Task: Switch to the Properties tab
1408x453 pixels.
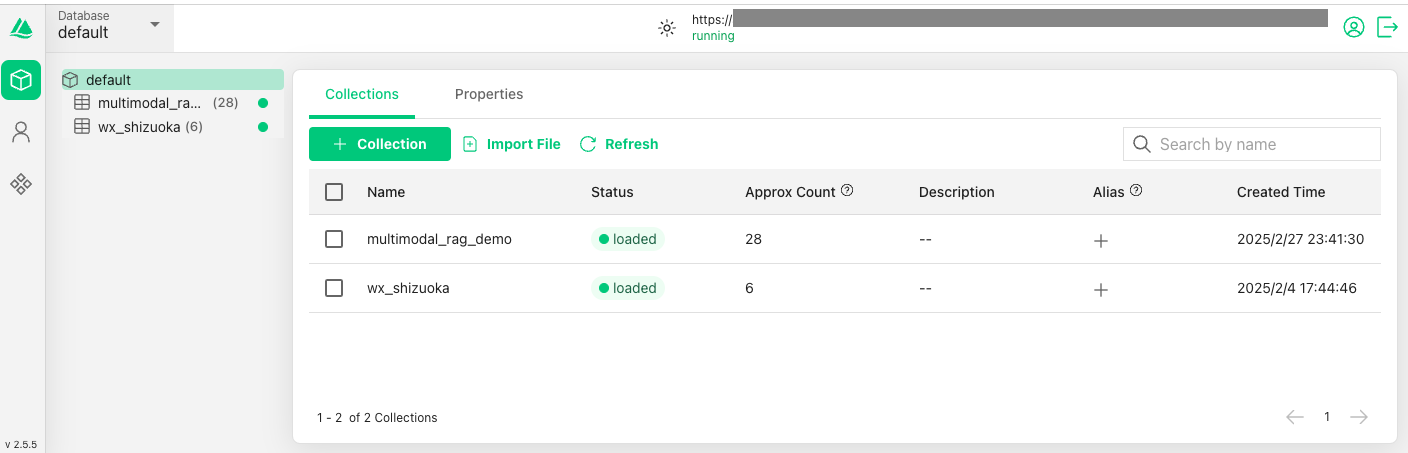Action: pyautogui.click(x=489, y=94)
